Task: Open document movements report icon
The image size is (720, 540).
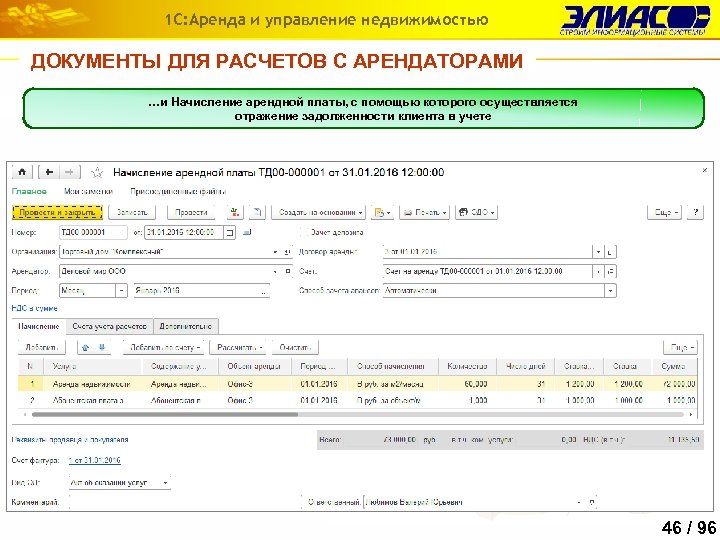Action: pos(257,212)
